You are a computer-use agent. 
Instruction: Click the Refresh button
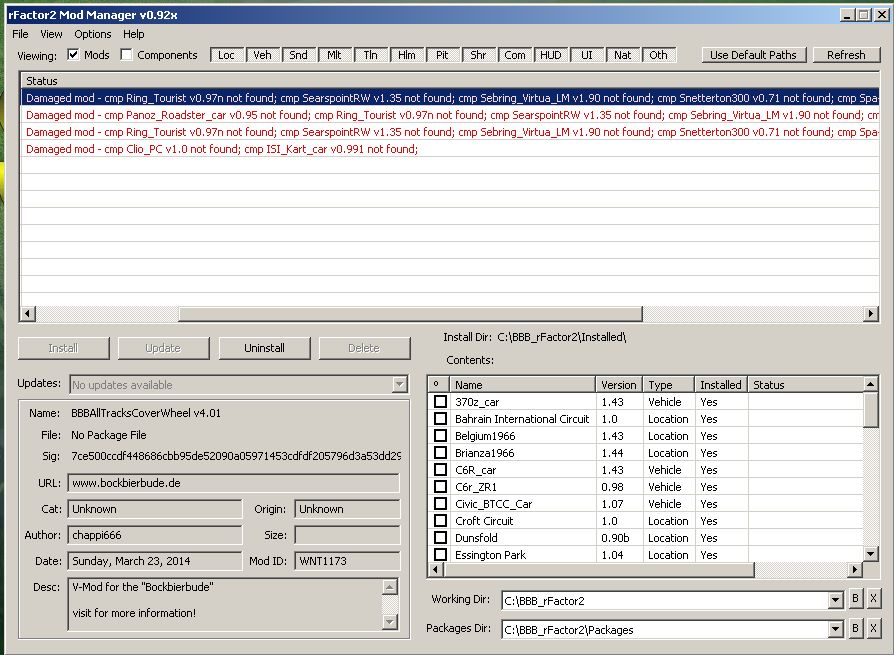pos(846,55)
